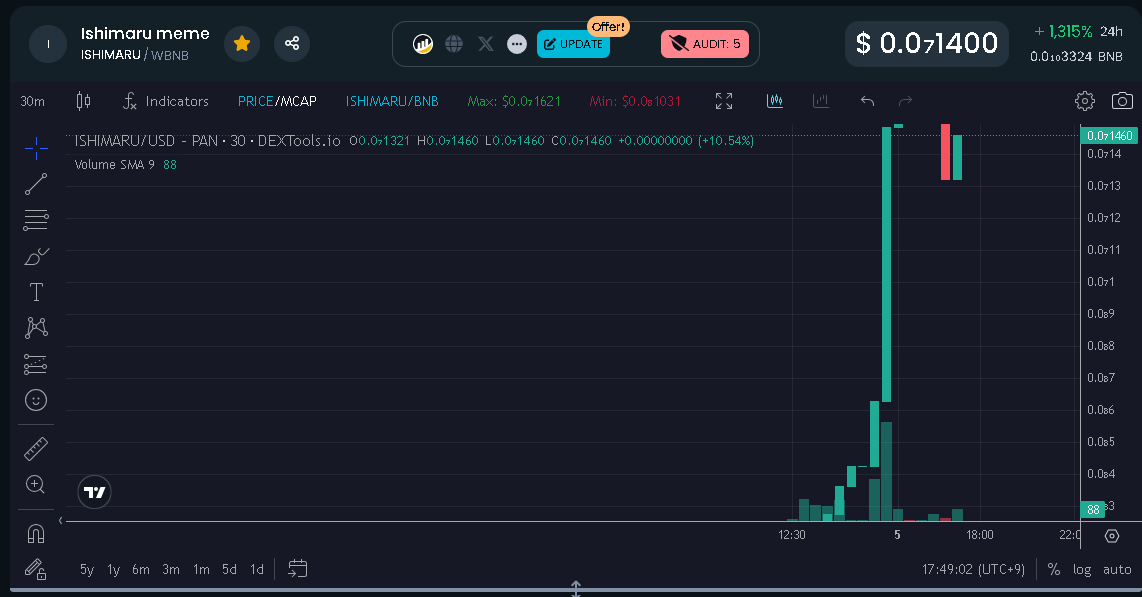This screenshot has height=597, width=1142.
Task: Select the Text annotation tool
Action: pyautogui.click(x=36, y=292)
